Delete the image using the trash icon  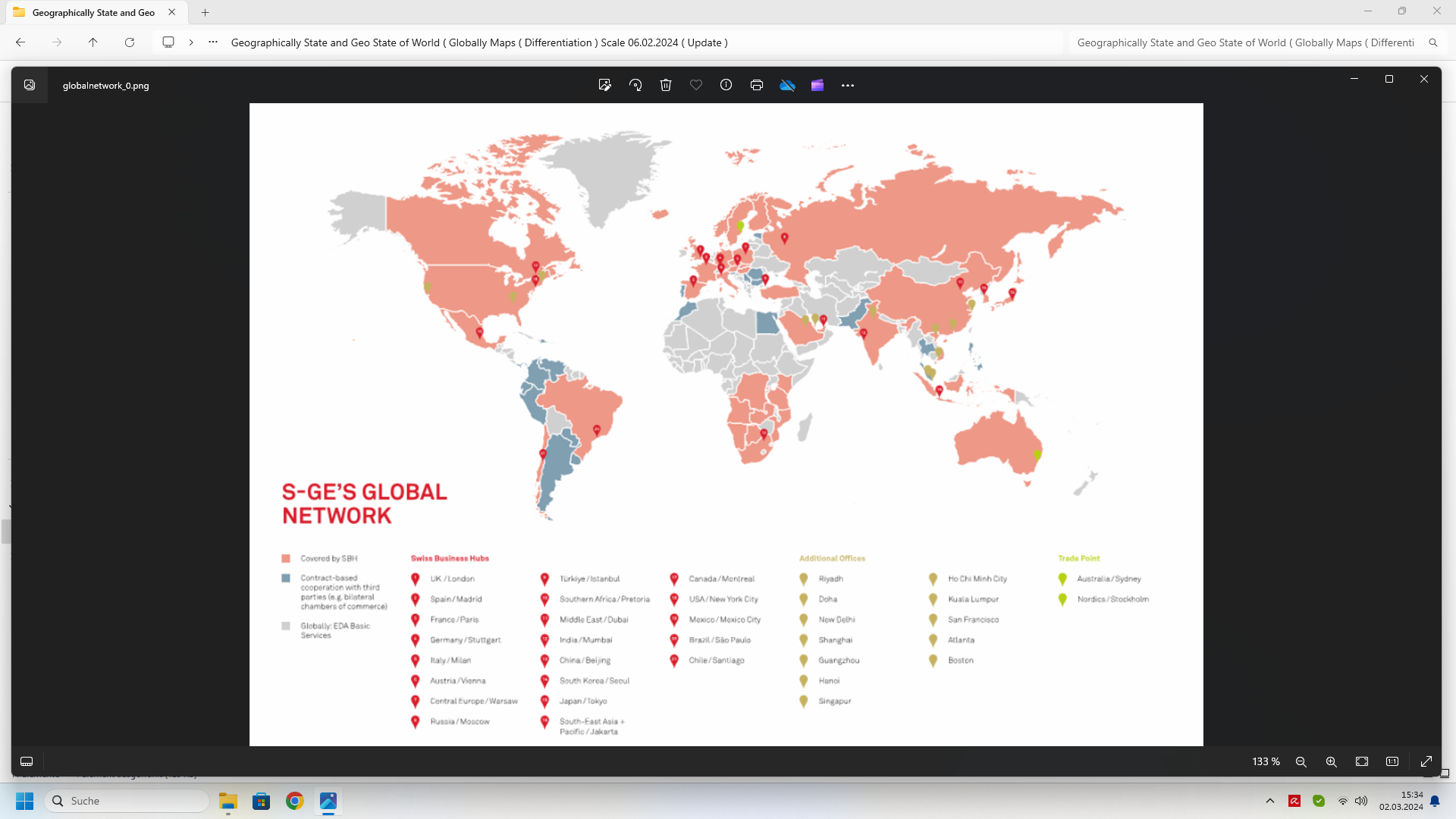pyautogui.click(x=666, y=85)
